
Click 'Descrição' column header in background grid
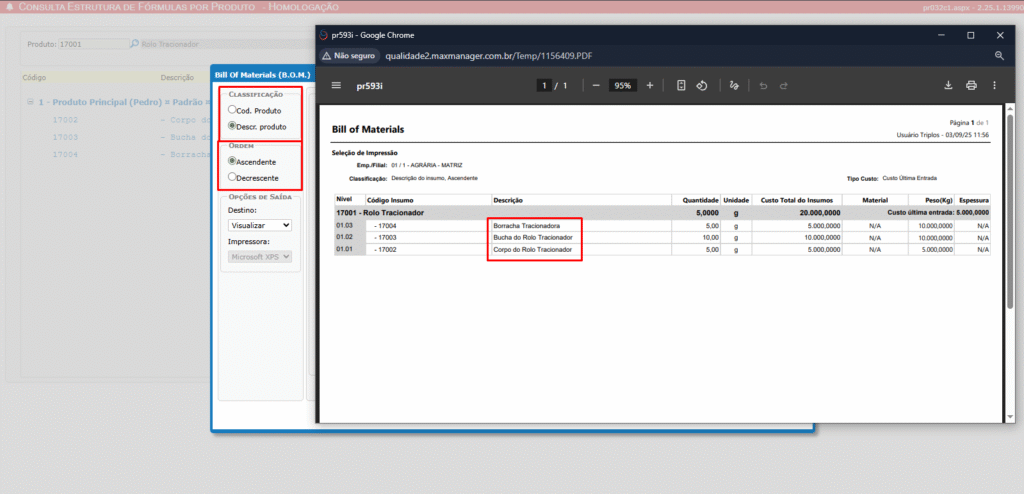tap(177, 77)
